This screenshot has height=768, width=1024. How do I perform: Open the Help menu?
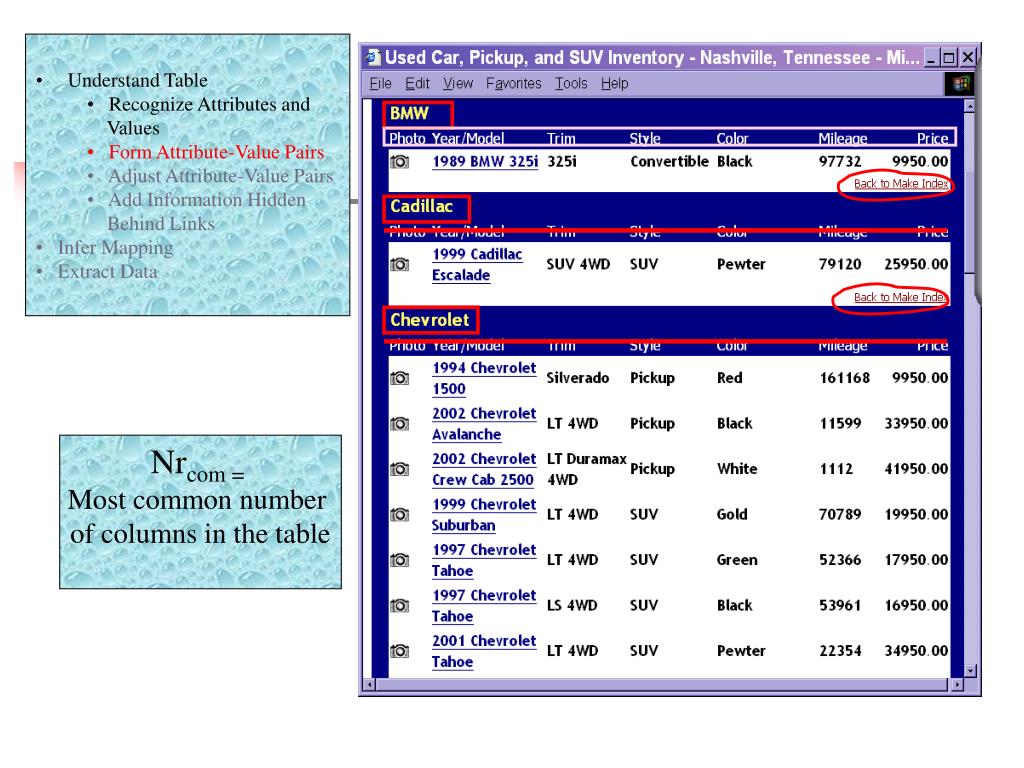615,84
